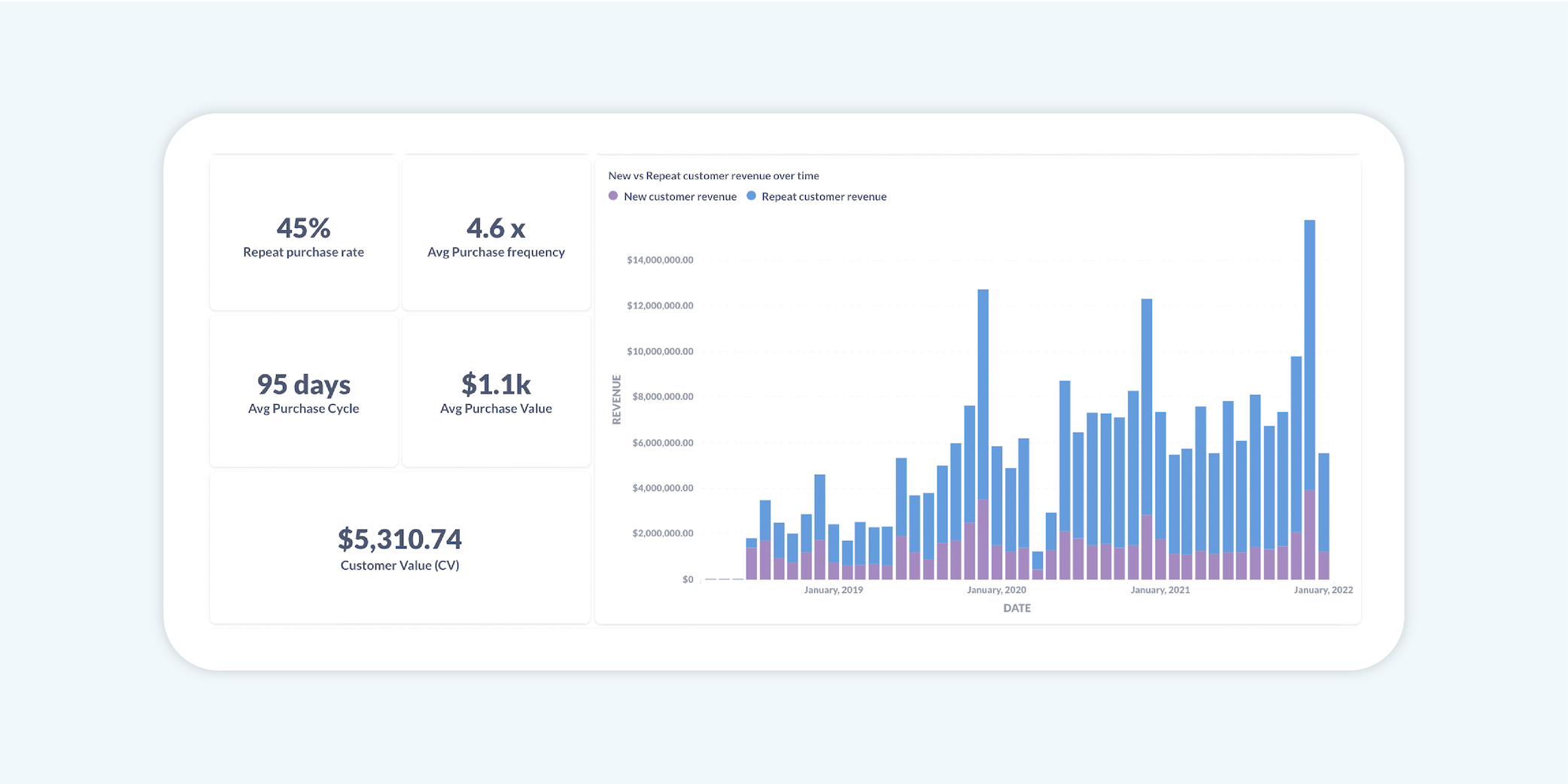Click the REVENUE axis title
Screen dimensions: 1568x784
617,400
